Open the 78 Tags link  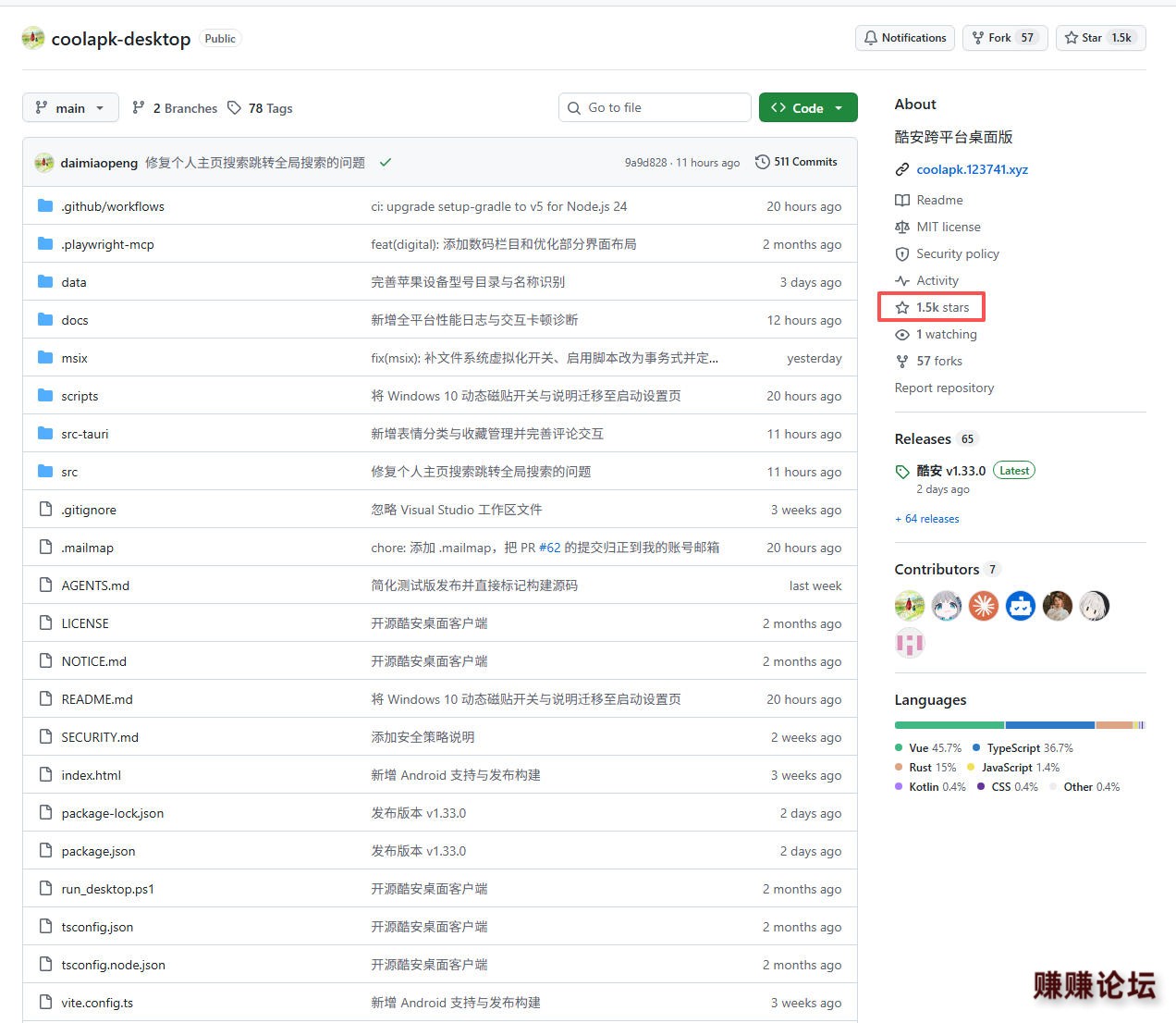[x=260, y=108]
